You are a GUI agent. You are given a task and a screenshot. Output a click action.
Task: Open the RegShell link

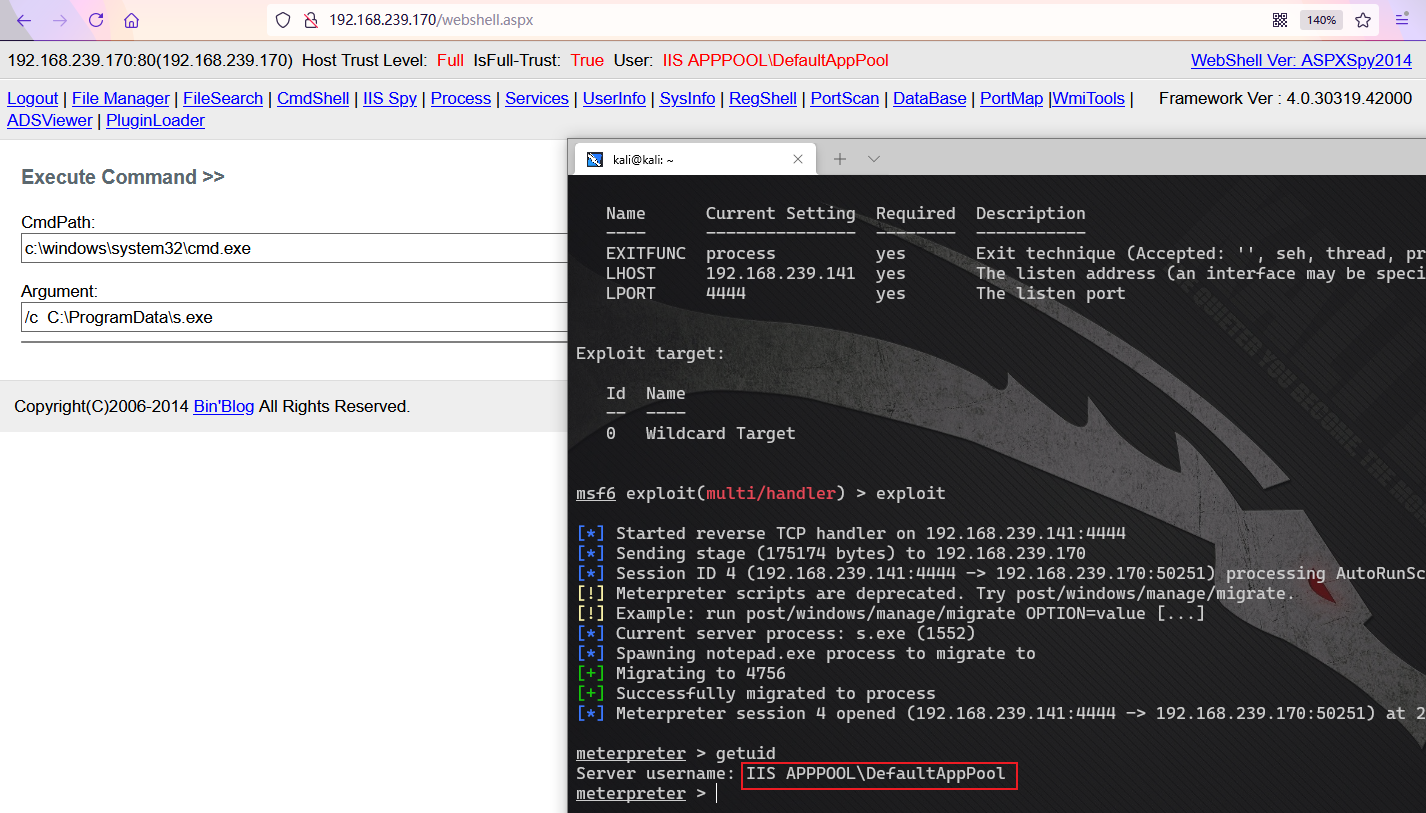coord(763,98)
